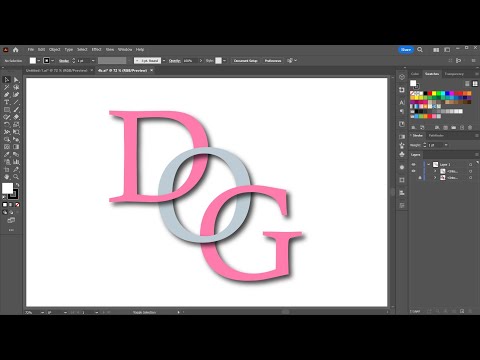The height and width of the screenshot is (360, 480).
Task: Set paint mode to Color
Action: click(x=5, y=205)
